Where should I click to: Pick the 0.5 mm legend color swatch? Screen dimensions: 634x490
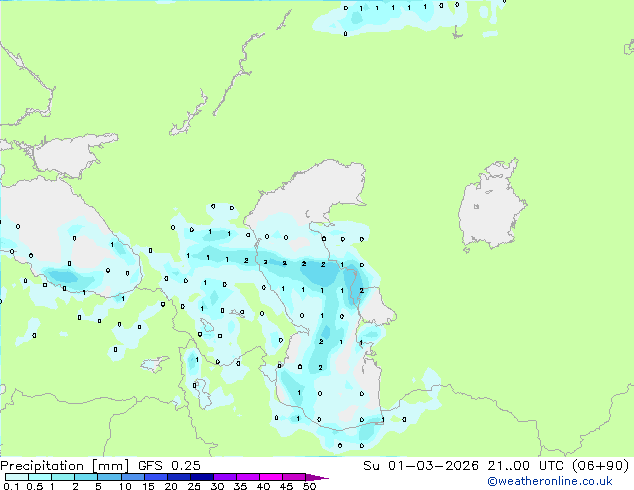point(40,477)
